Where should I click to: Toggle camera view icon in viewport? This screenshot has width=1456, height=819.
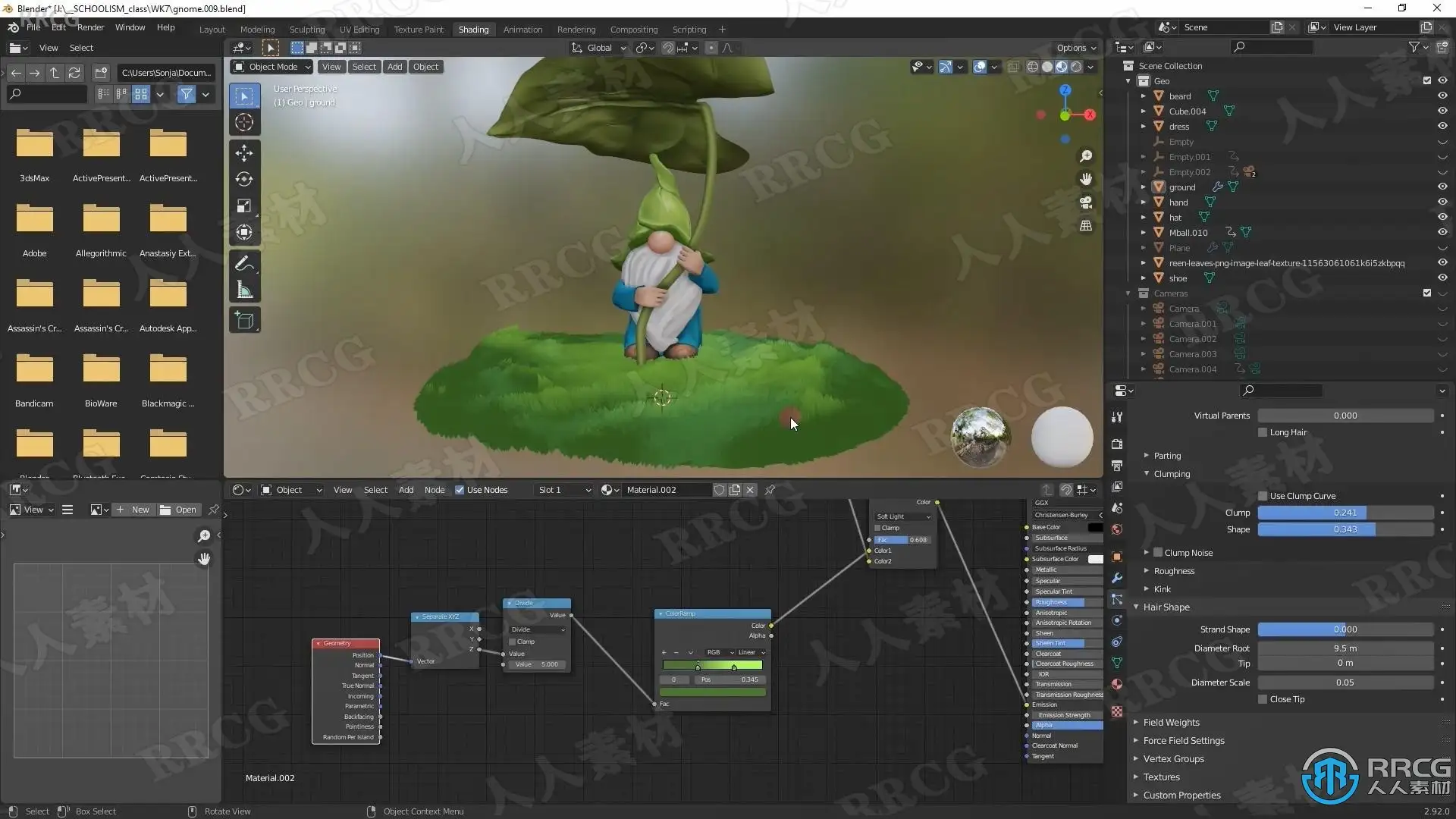[x=1086, y=202]
